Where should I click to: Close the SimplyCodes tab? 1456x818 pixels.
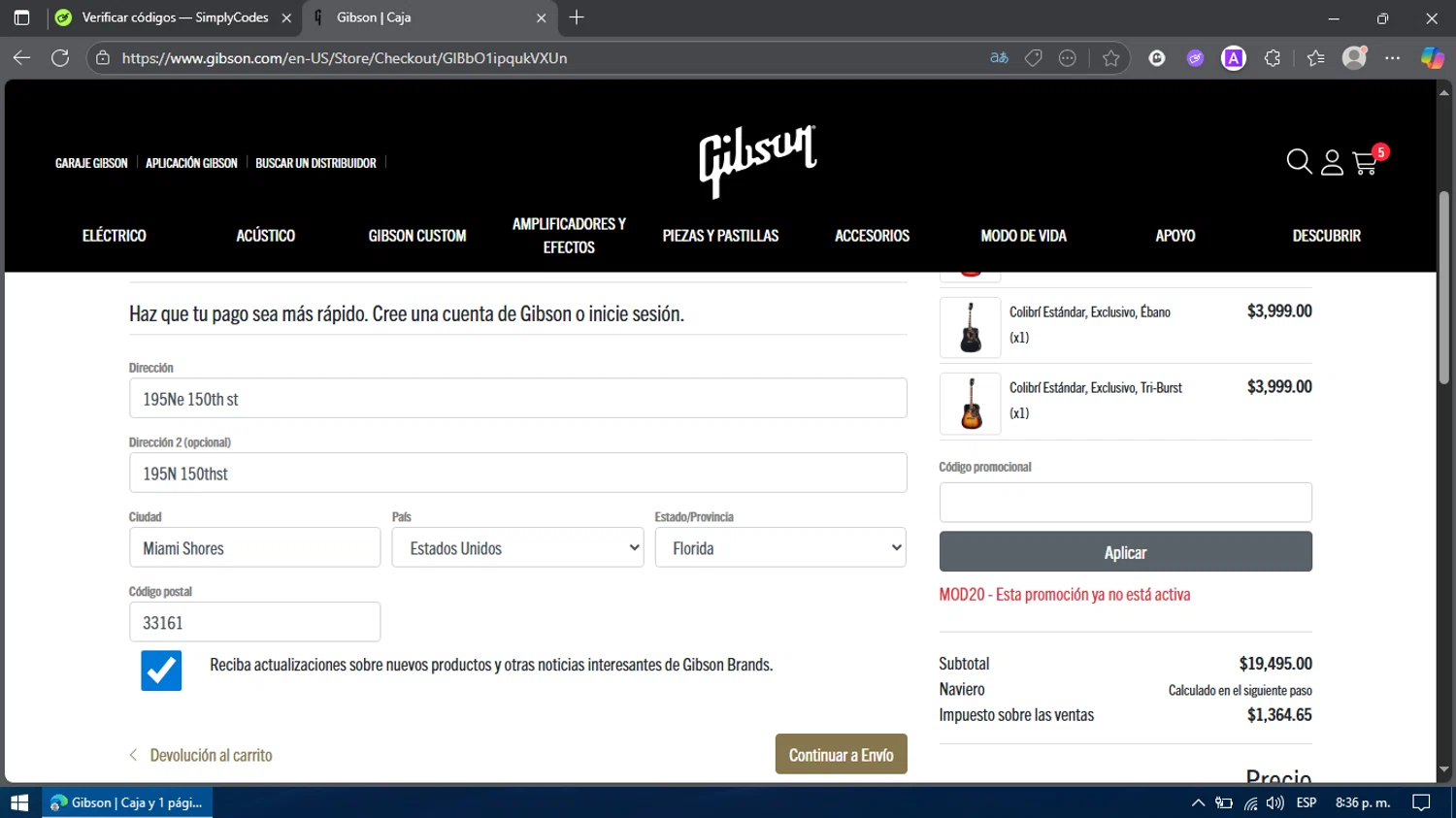286,17
